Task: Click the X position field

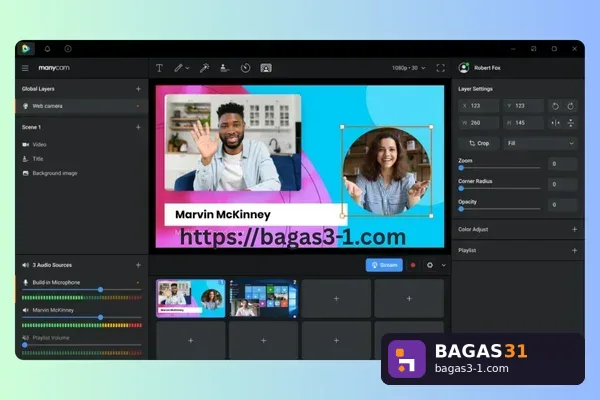Action: tap(479, 106)
